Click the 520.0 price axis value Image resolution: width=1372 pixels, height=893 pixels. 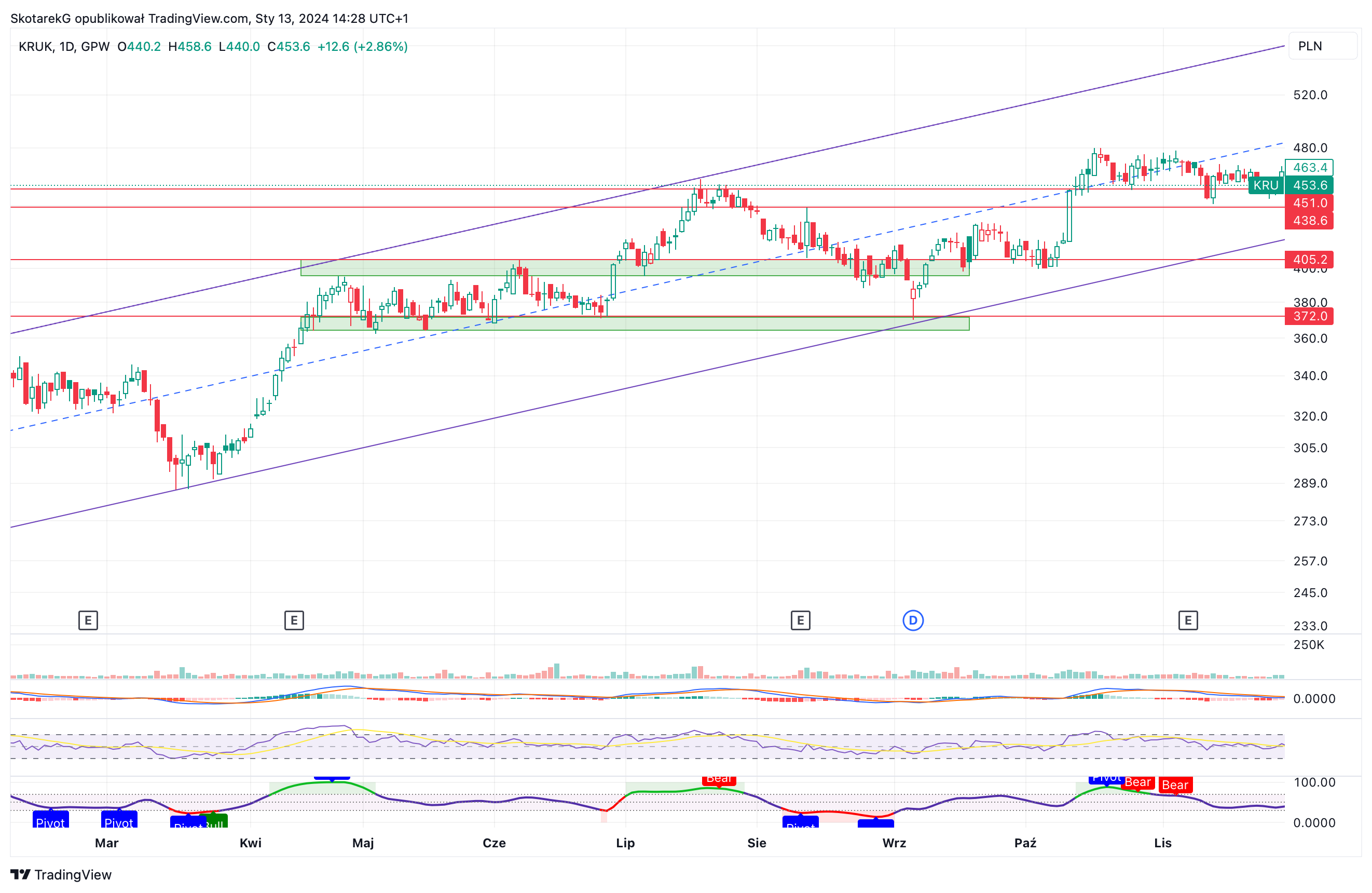click(1310, 95)
